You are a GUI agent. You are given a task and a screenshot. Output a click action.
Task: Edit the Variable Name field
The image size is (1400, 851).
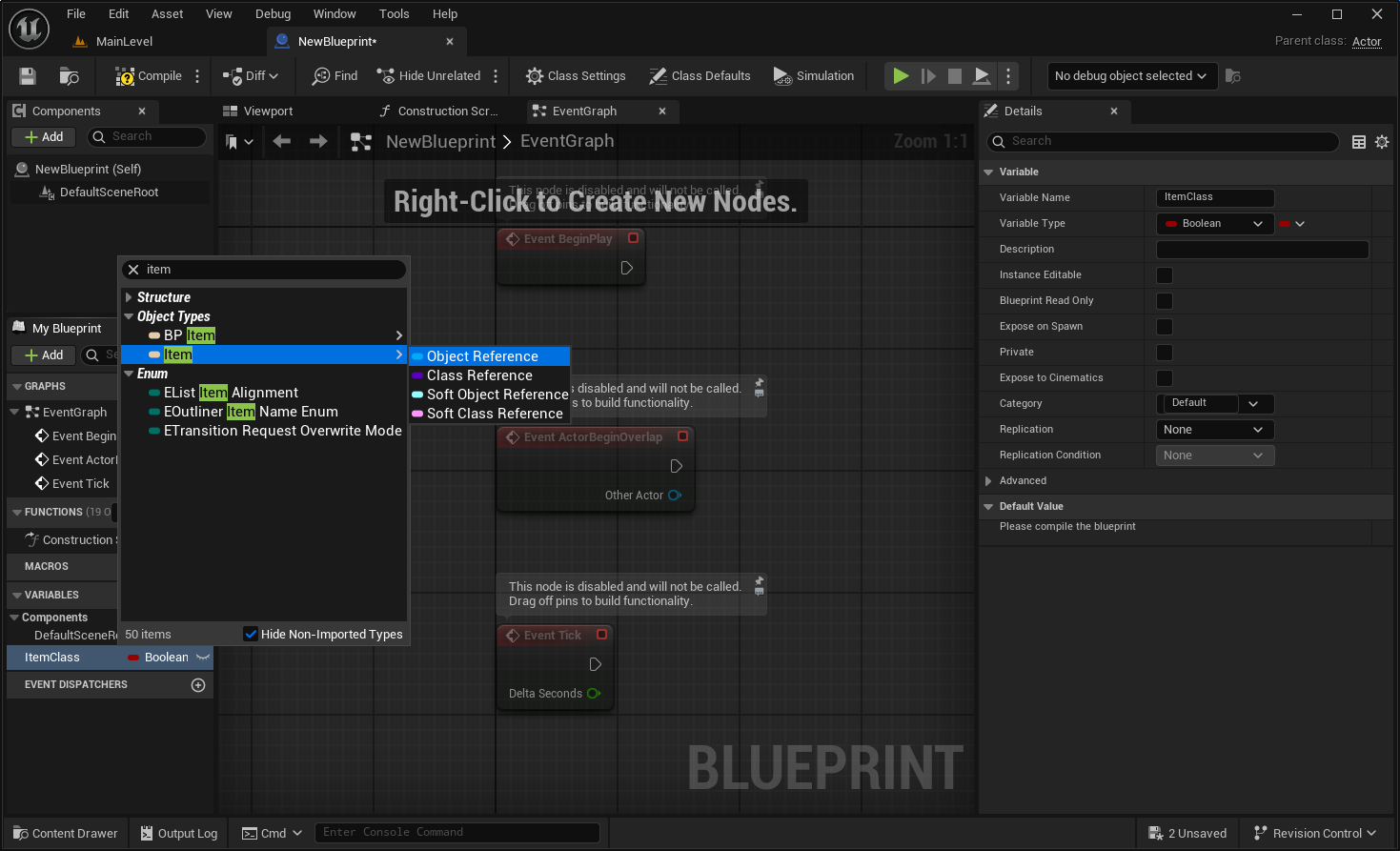(1215, 197)
